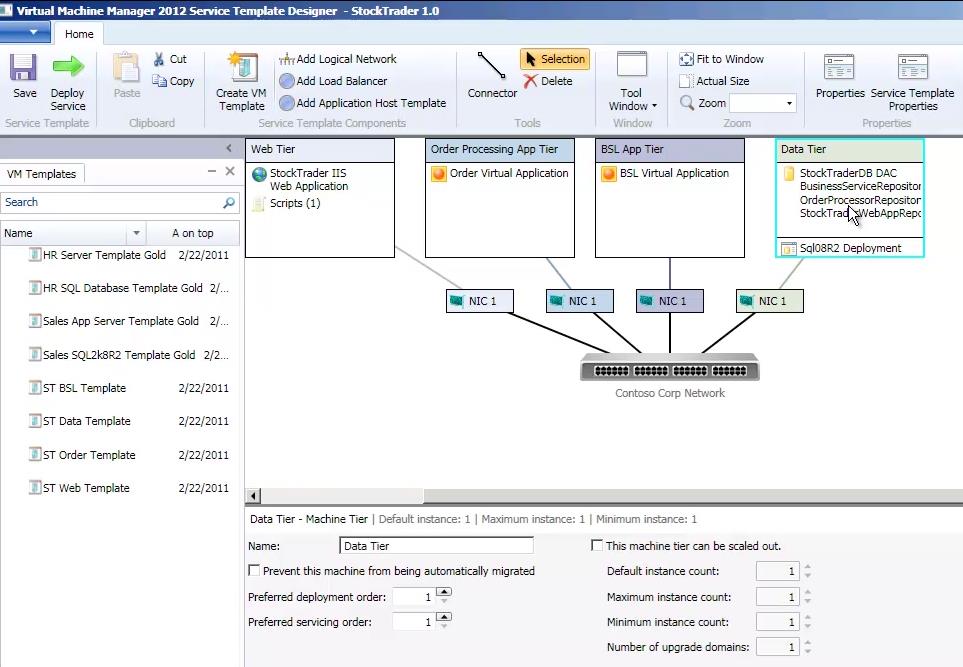
Task: Select Sales SQL2k8R2 Template Gold
Action: pos(128,355)
